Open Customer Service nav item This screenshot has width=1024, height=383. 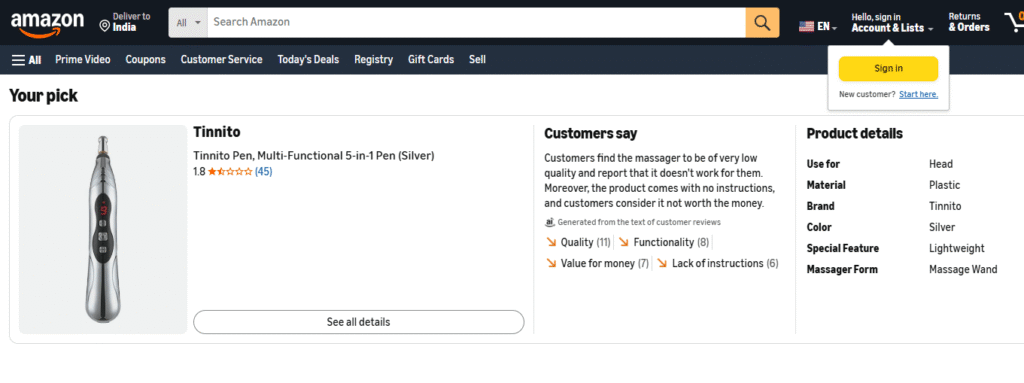coord(221,59)
